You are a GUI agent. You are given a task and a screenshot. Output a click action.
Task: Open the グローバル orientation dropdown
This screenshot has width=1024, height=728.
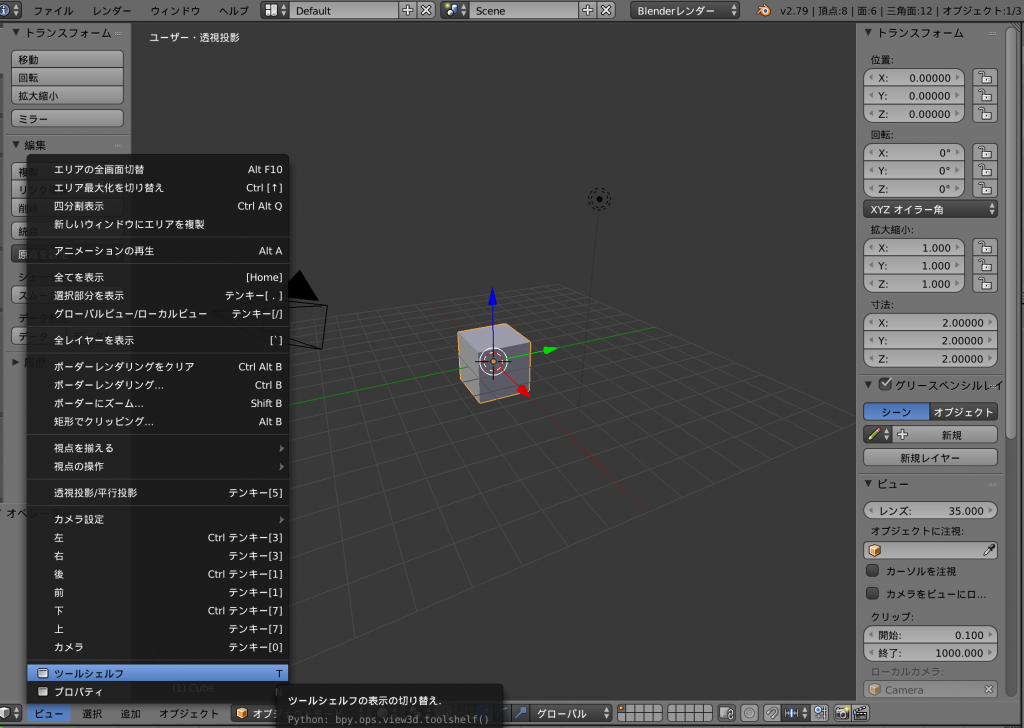tap(571, 713)
